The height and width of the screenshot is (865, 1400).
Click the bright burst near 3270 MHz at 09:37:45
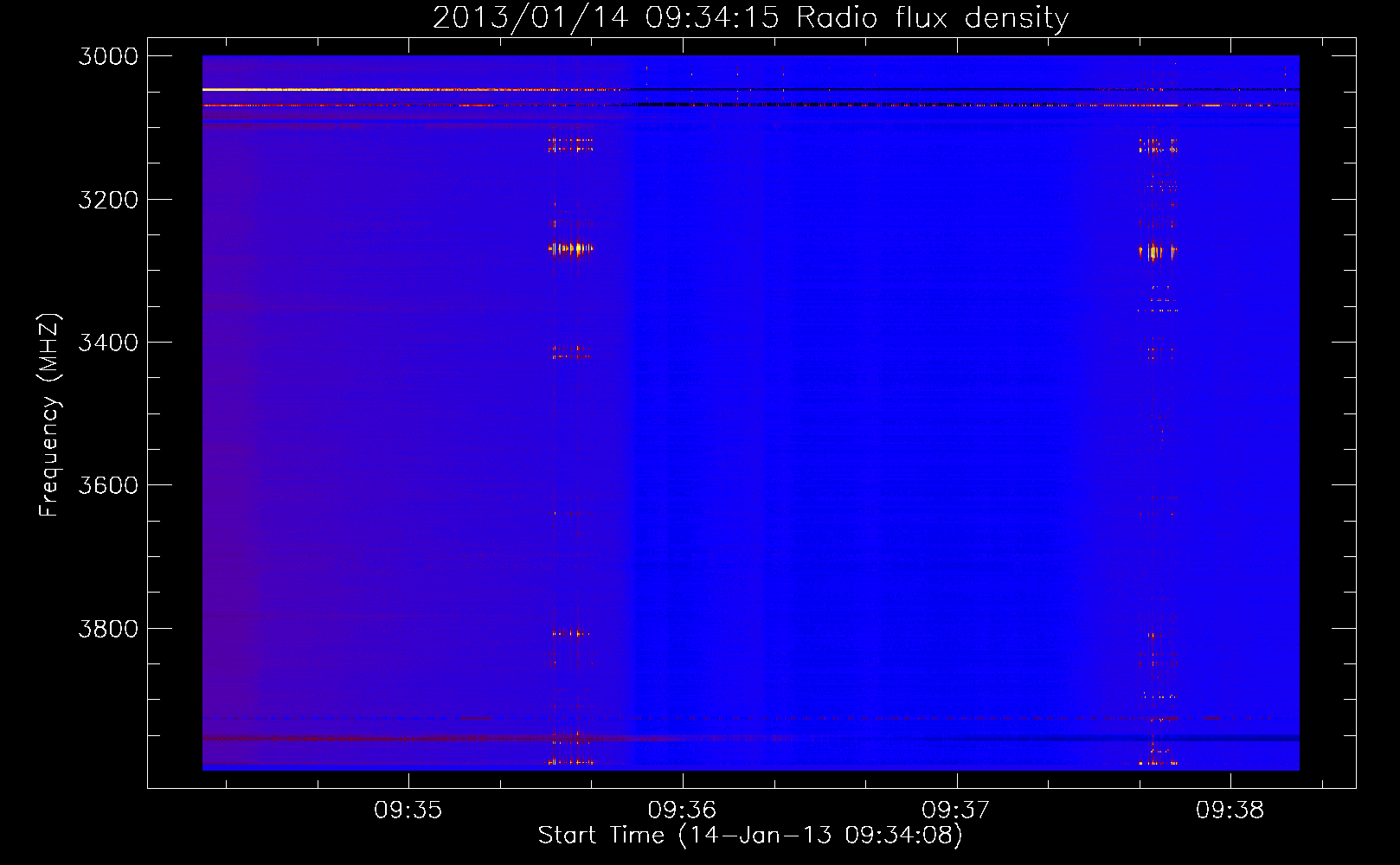point(1157,252)
